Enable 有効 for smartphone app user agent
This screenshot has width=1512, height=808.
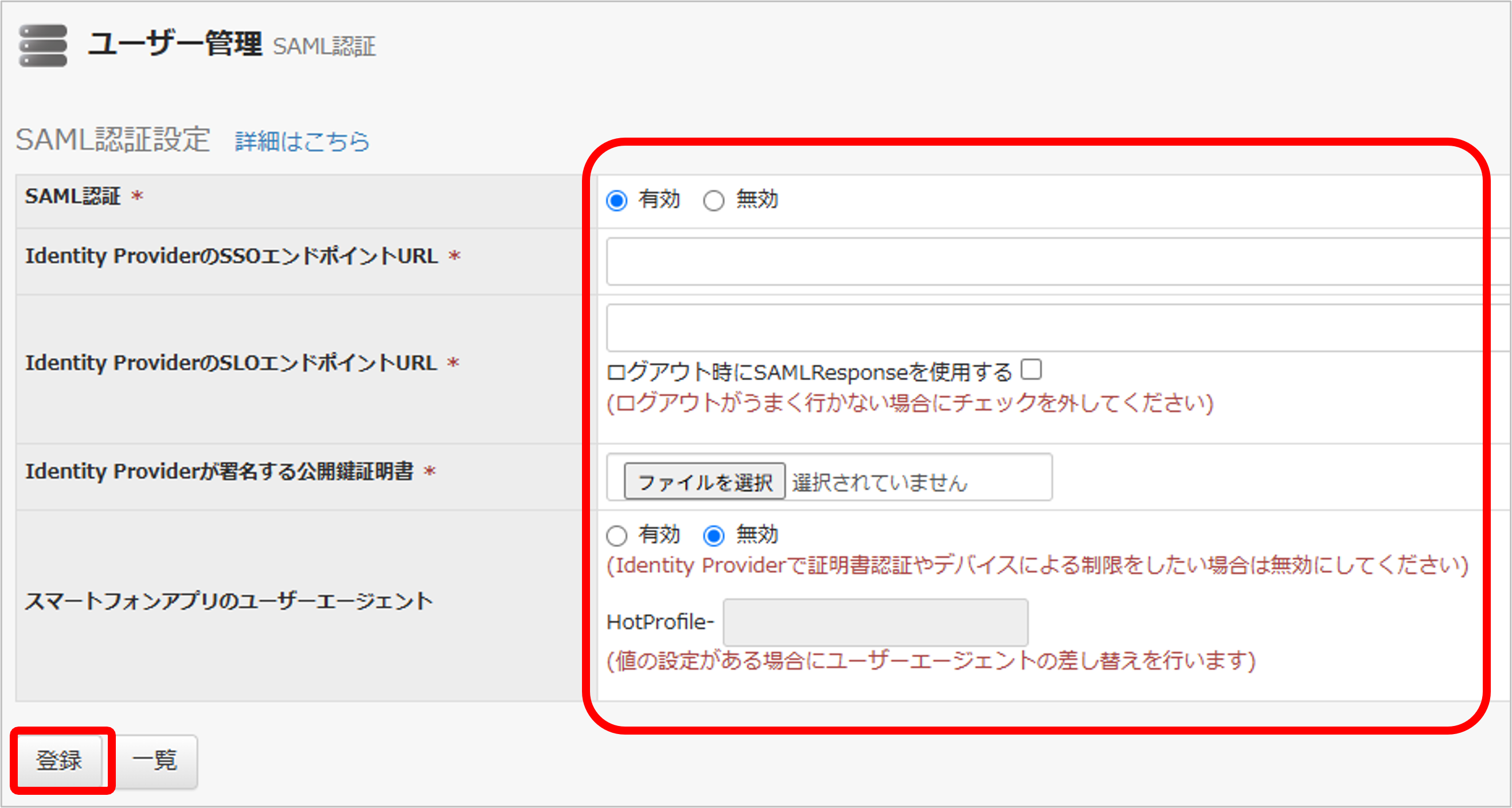617,535
